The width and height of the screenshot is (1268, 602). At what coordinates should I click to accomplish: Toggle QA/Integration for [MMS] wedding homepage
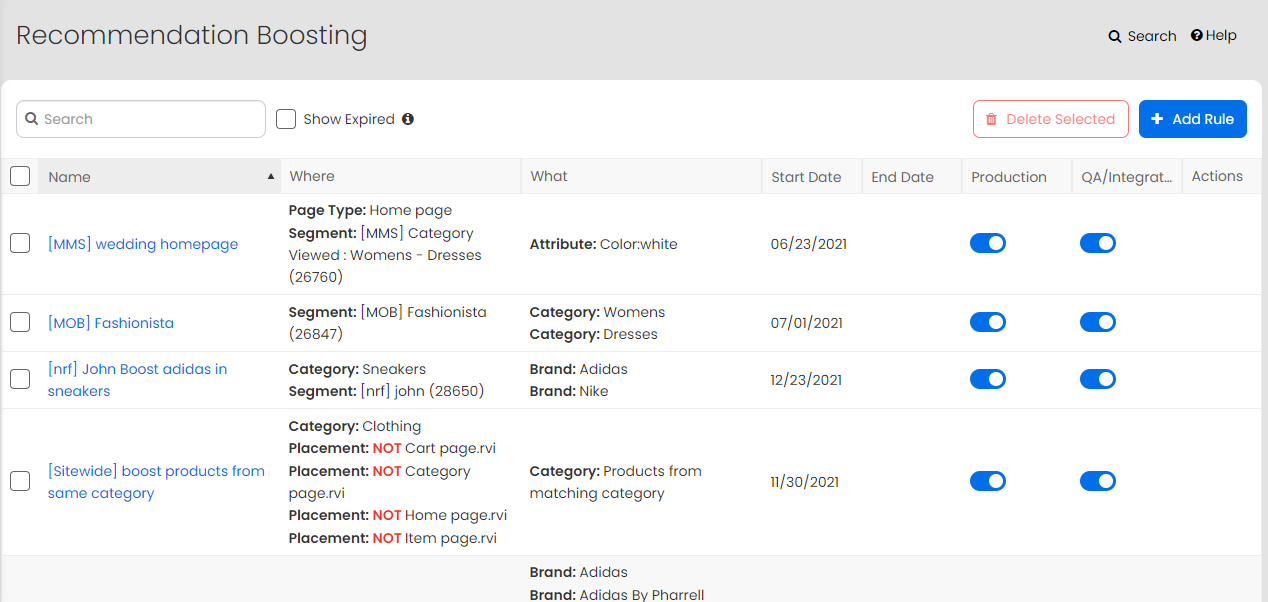(1098, 243)
